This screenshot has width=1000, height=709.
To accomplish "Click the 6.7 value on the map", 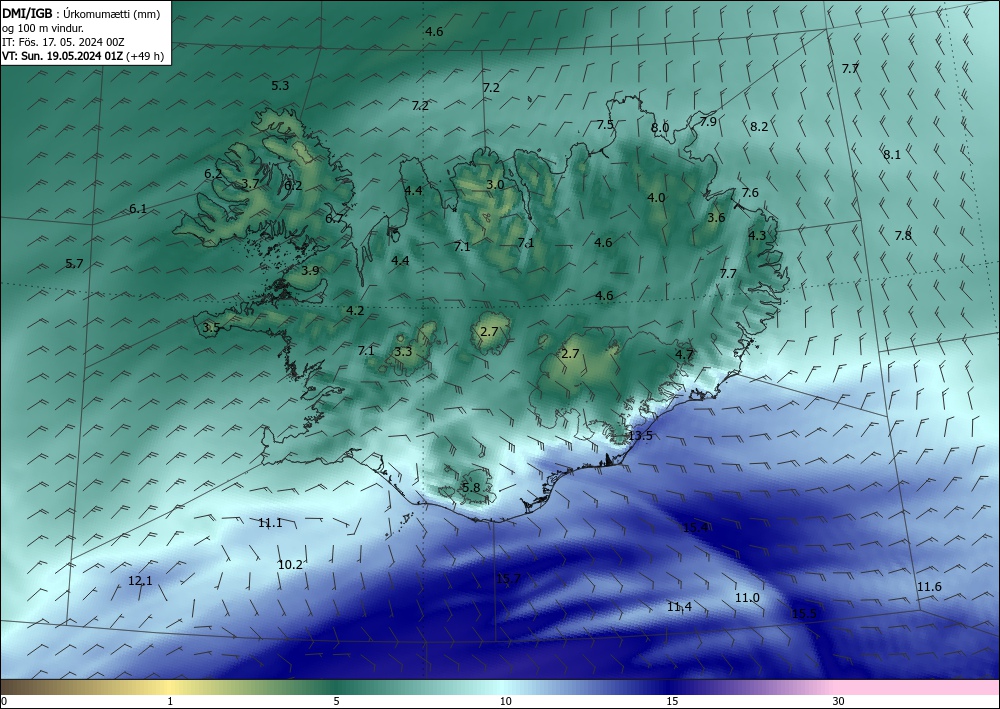I will [x=334, y=219].
